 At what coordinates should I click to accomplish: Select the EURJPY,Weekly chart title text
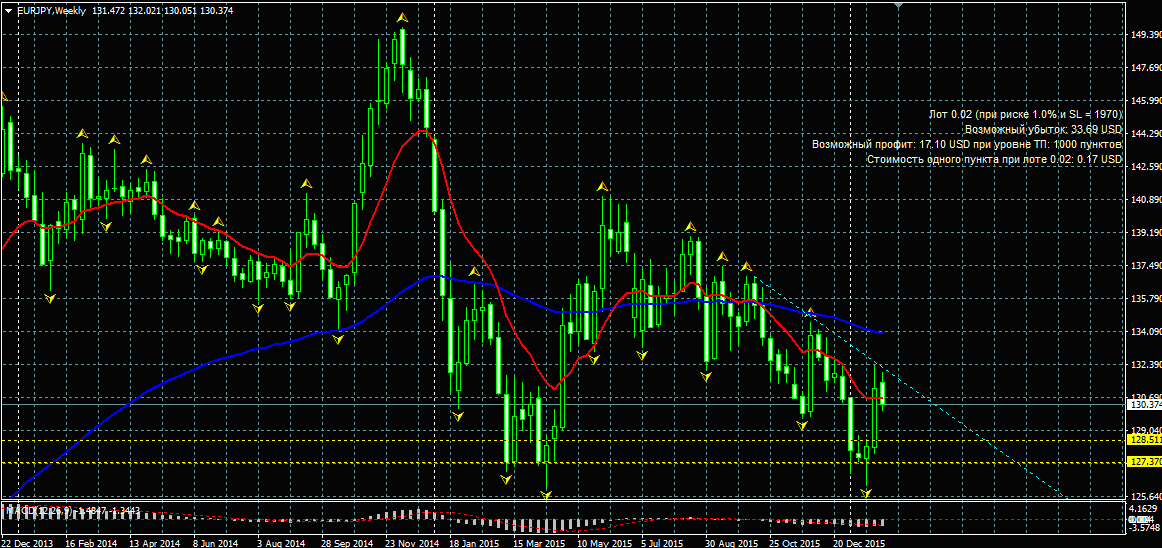coord(51,12)
